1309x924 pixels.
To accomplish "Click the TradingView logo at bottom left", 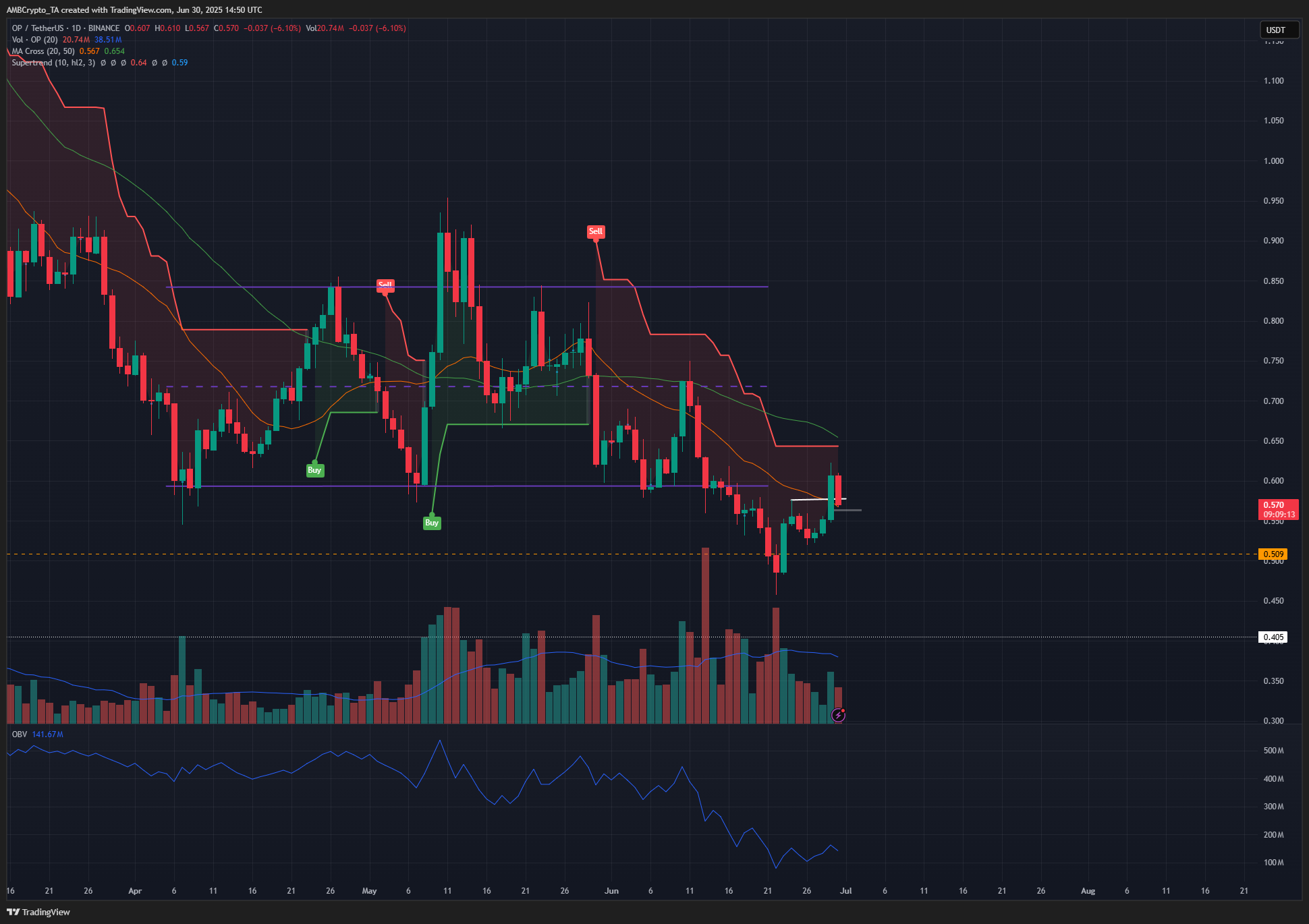I will point(39,912).
